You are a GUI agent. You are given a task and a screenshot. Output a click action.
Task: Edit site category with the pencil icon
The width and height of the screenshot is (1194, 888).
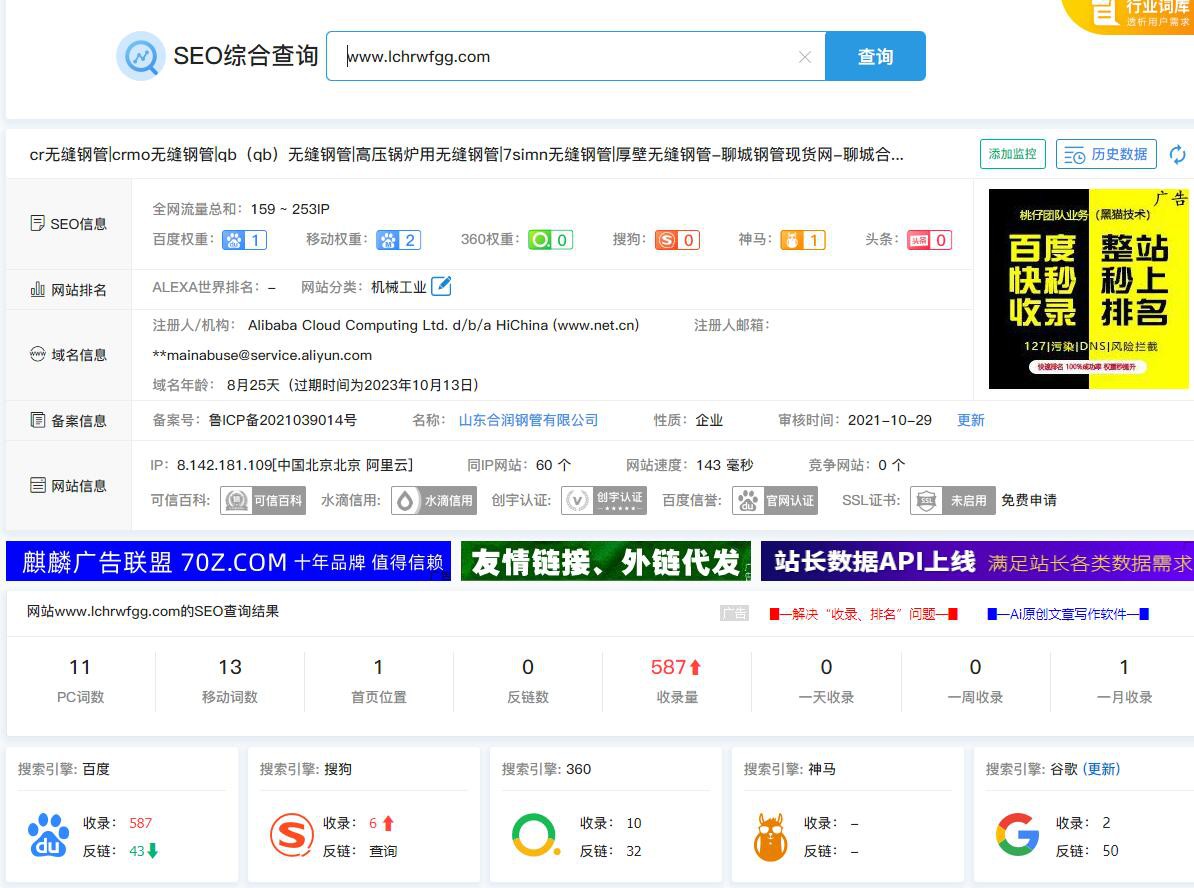(x=441, y=286)
